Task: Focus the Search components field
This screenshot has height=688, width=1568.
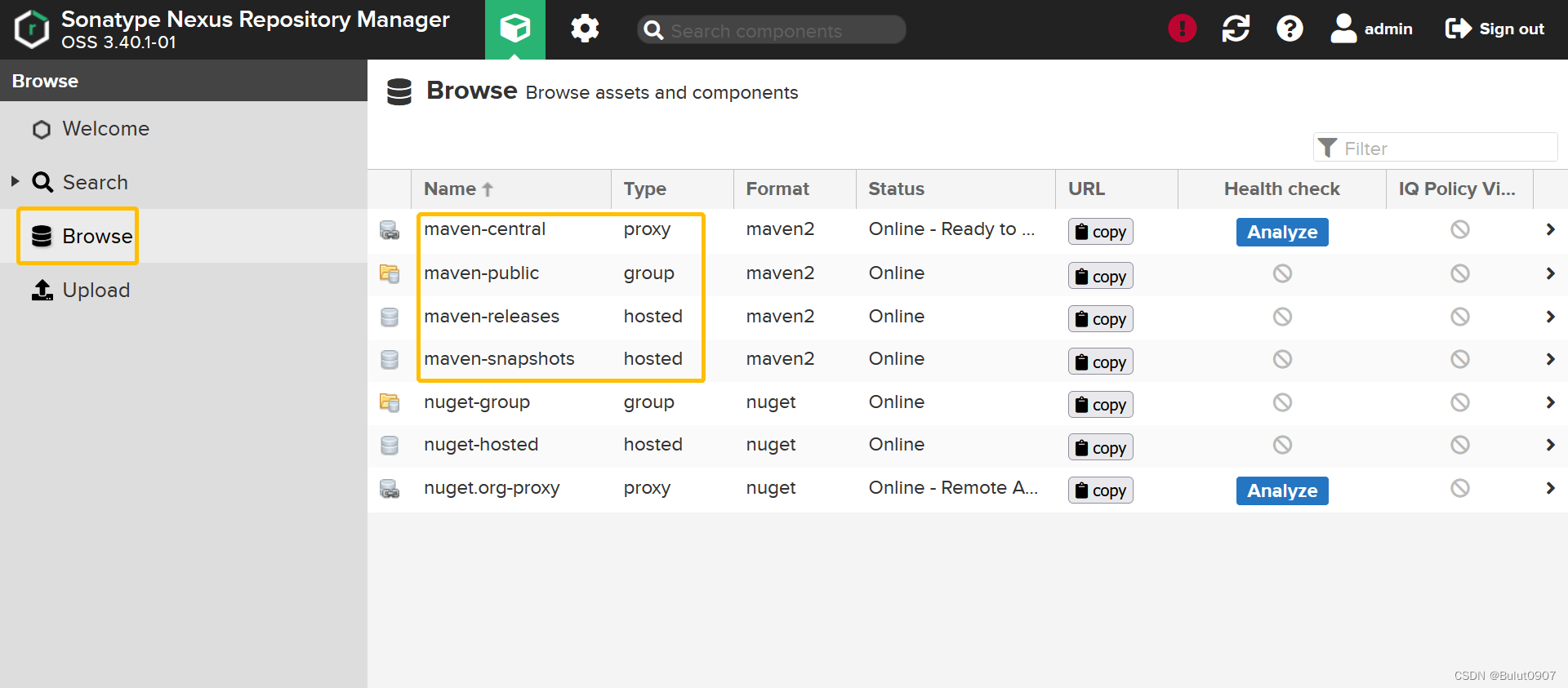Action: (x=772, y=30)
